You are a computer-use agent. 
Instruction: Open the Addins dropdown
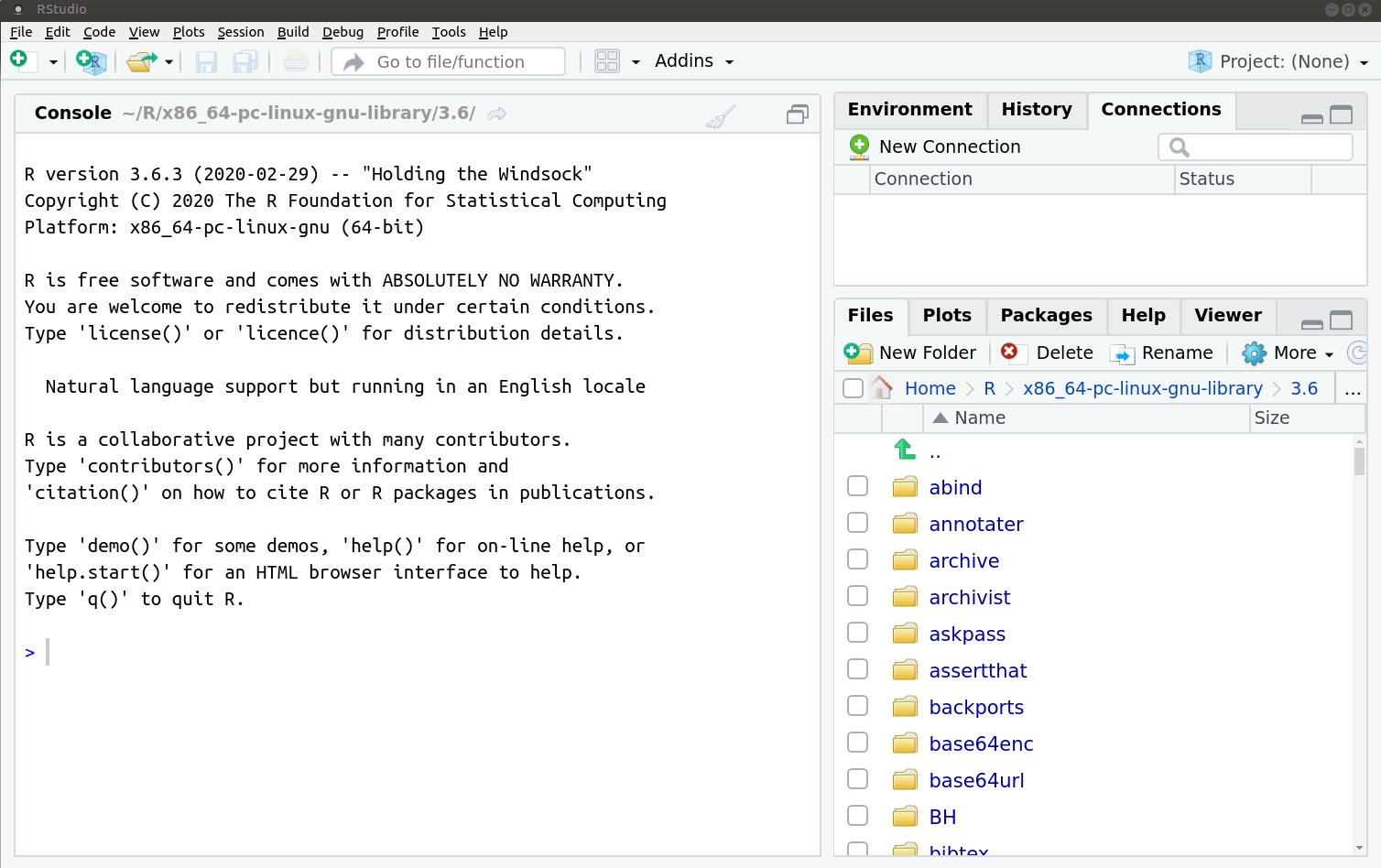click(694, 61)
